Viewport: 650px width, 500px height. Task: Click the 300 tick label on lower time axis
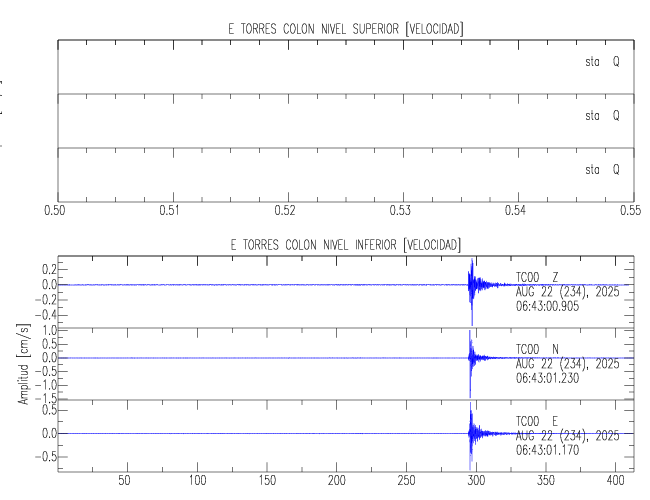(x=476, y=481)
